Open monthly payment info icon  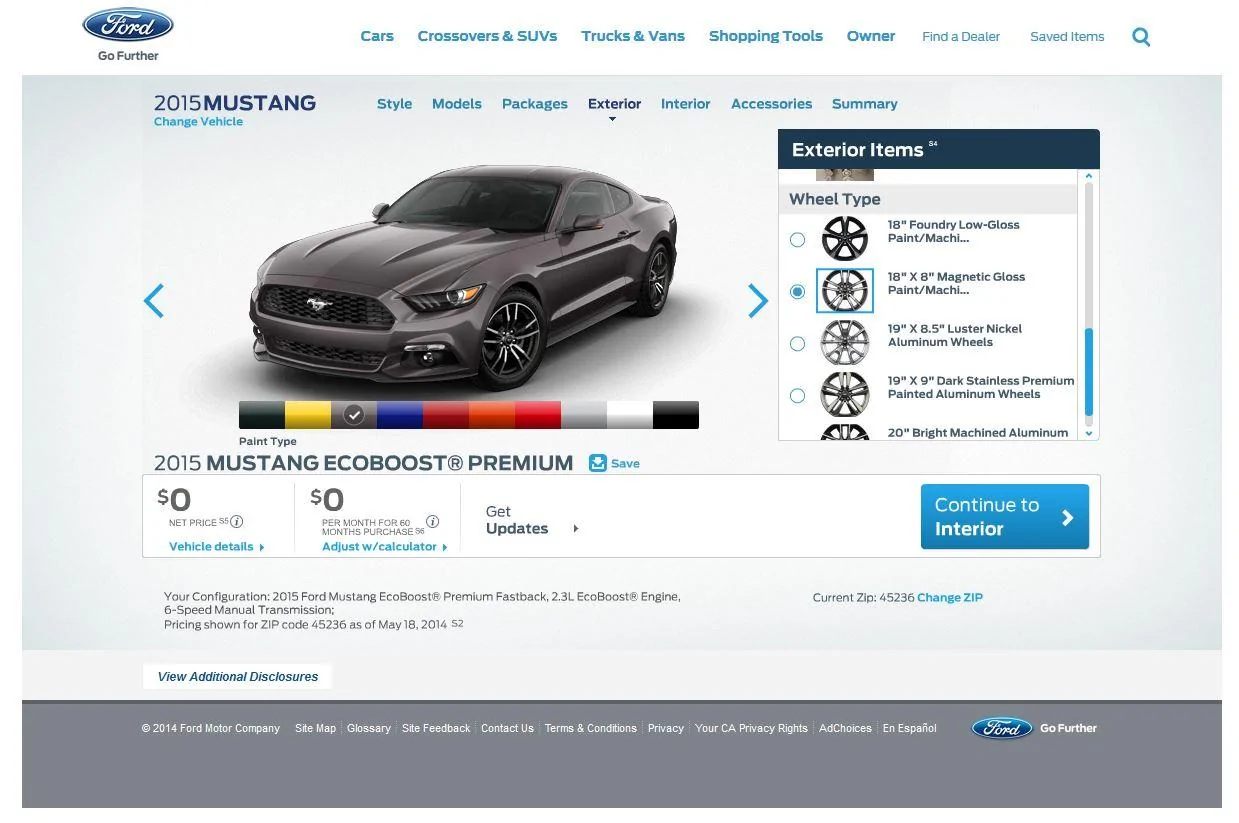pyautogui.click(x=433, y=521)
